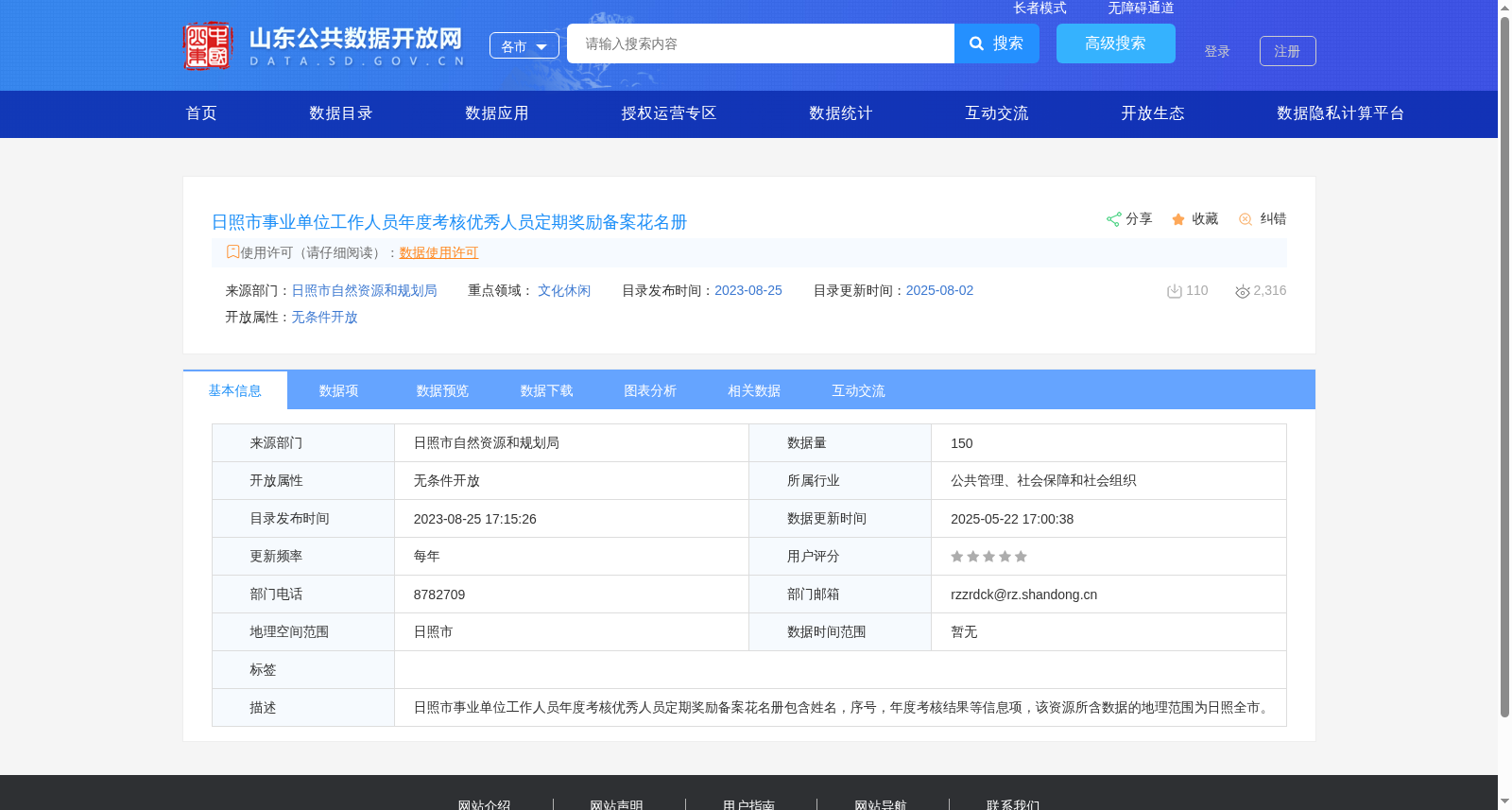This screenshot has height=810, width=1512.
Task: Select the 基本信息 tab
Action: [x=235, y=390]
